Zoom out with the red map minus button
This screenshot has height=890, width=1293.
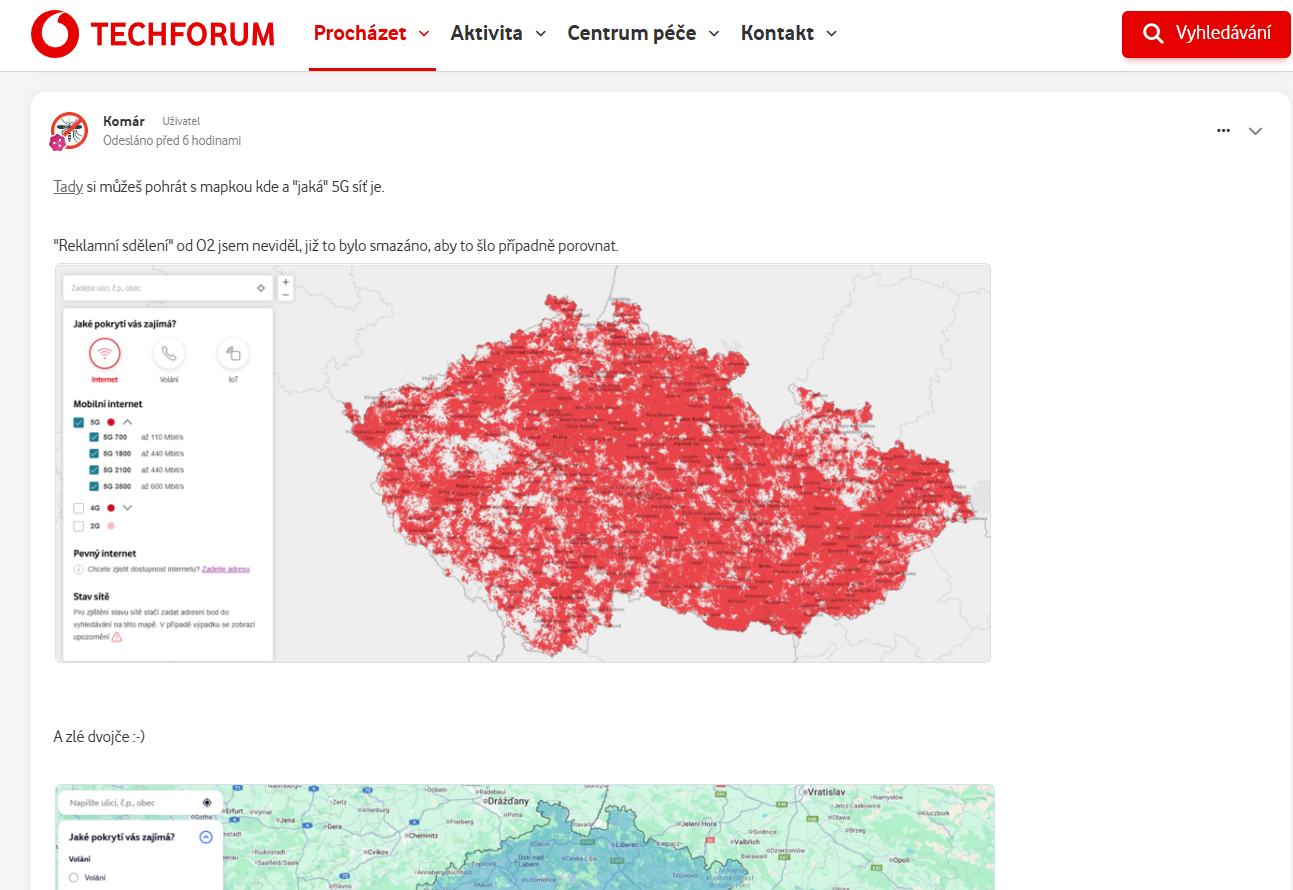(286, 295)
